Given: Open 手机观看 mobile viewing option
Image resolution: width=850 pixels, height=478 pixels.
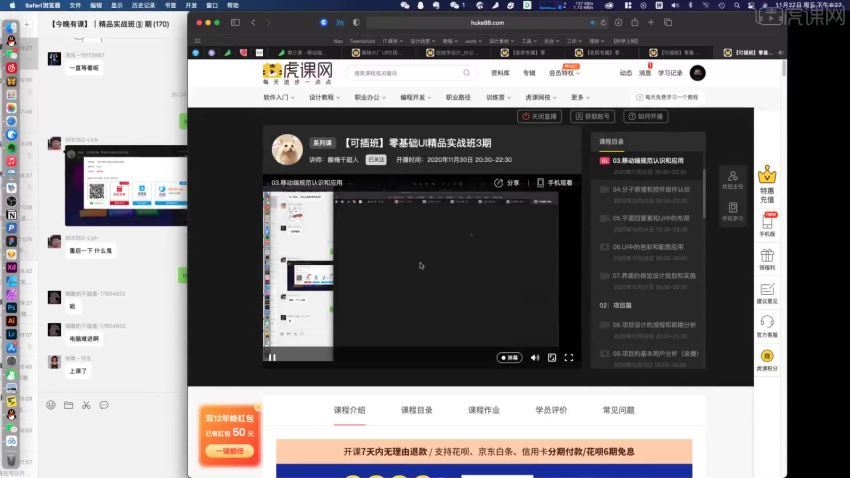Looking at the screenshot, I should (554, 183).
